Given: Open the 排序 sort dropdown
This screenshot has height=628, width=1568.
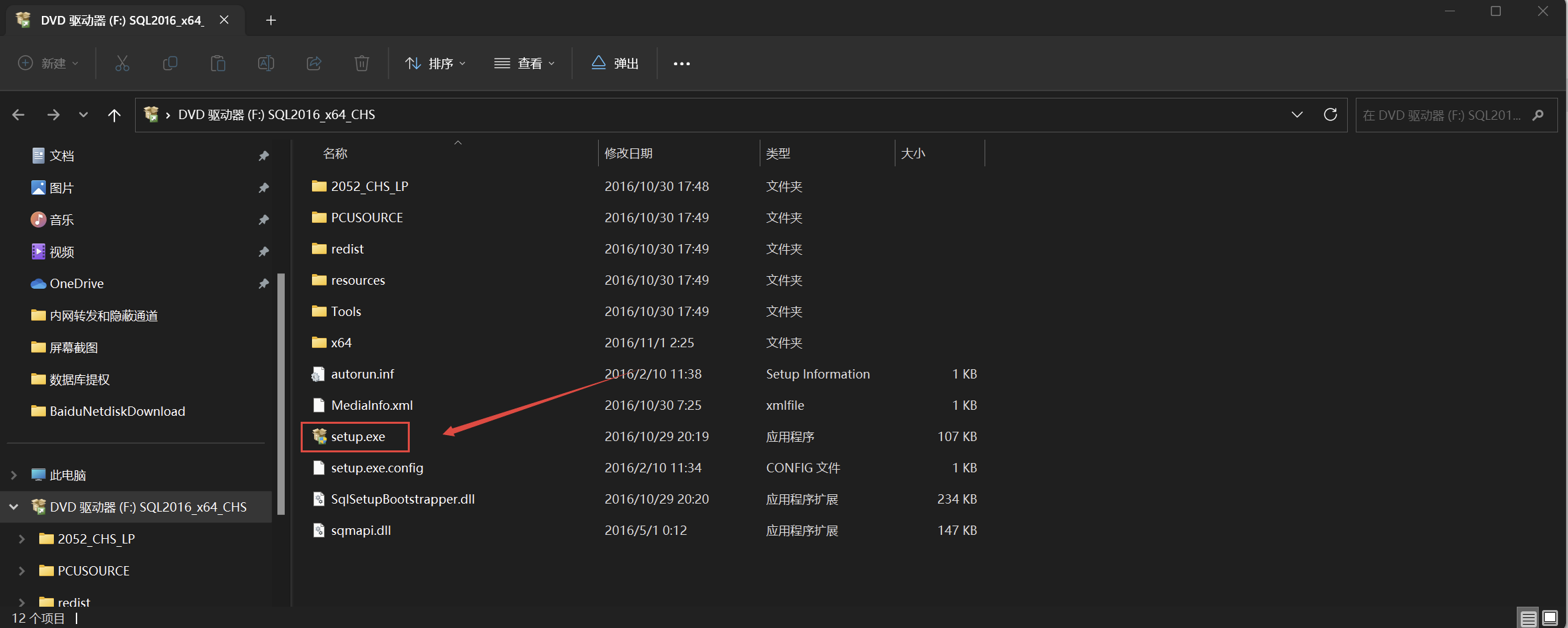Looking at the screenshot, I should 435,63.
